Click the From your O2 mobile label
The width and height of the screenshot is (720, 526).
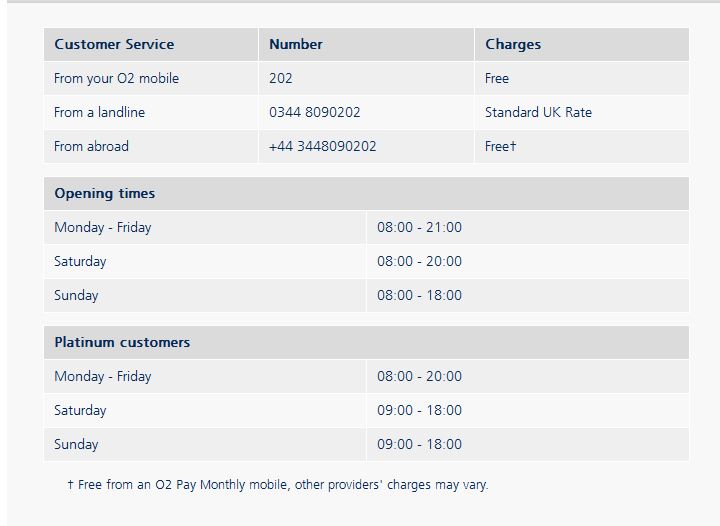116,78
